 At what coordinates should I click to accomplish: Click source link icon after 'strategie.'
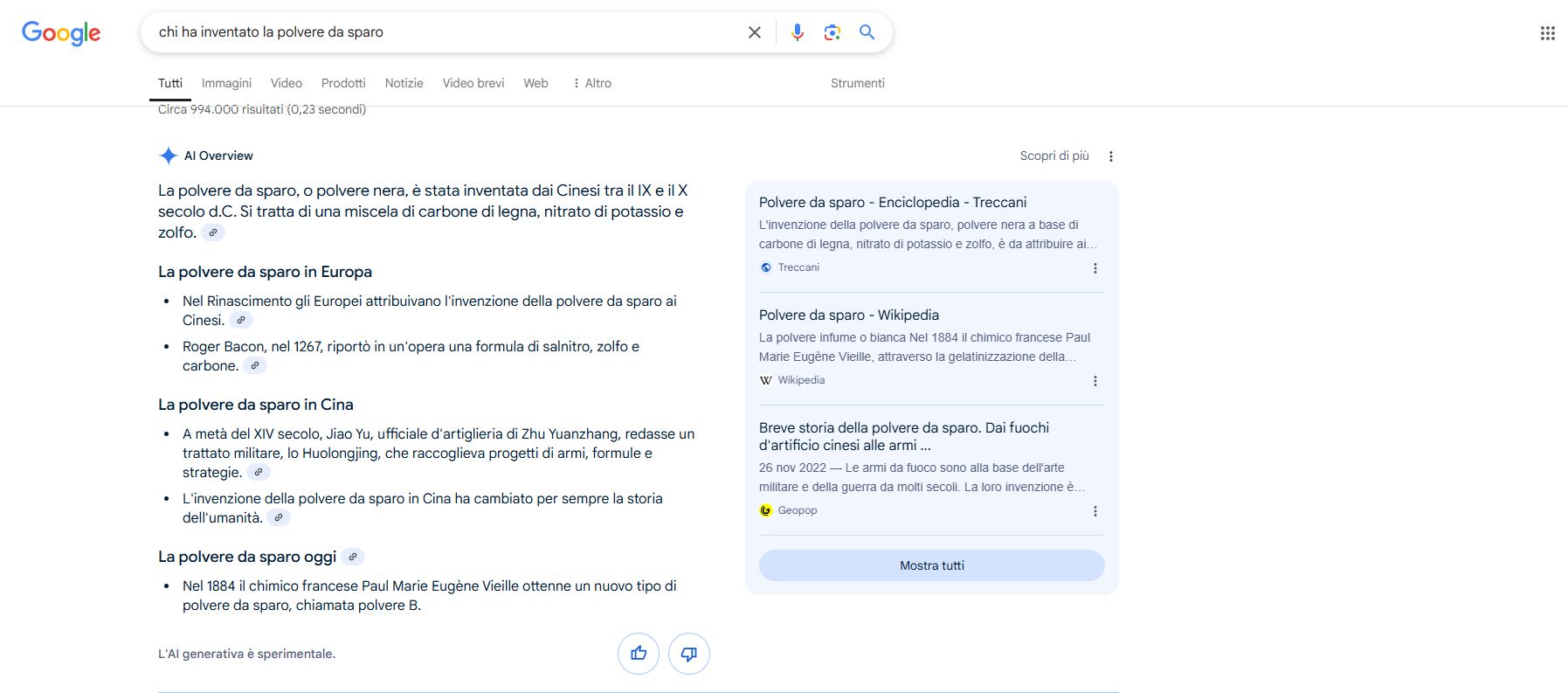pyautogui.click(x=259, y=472)
